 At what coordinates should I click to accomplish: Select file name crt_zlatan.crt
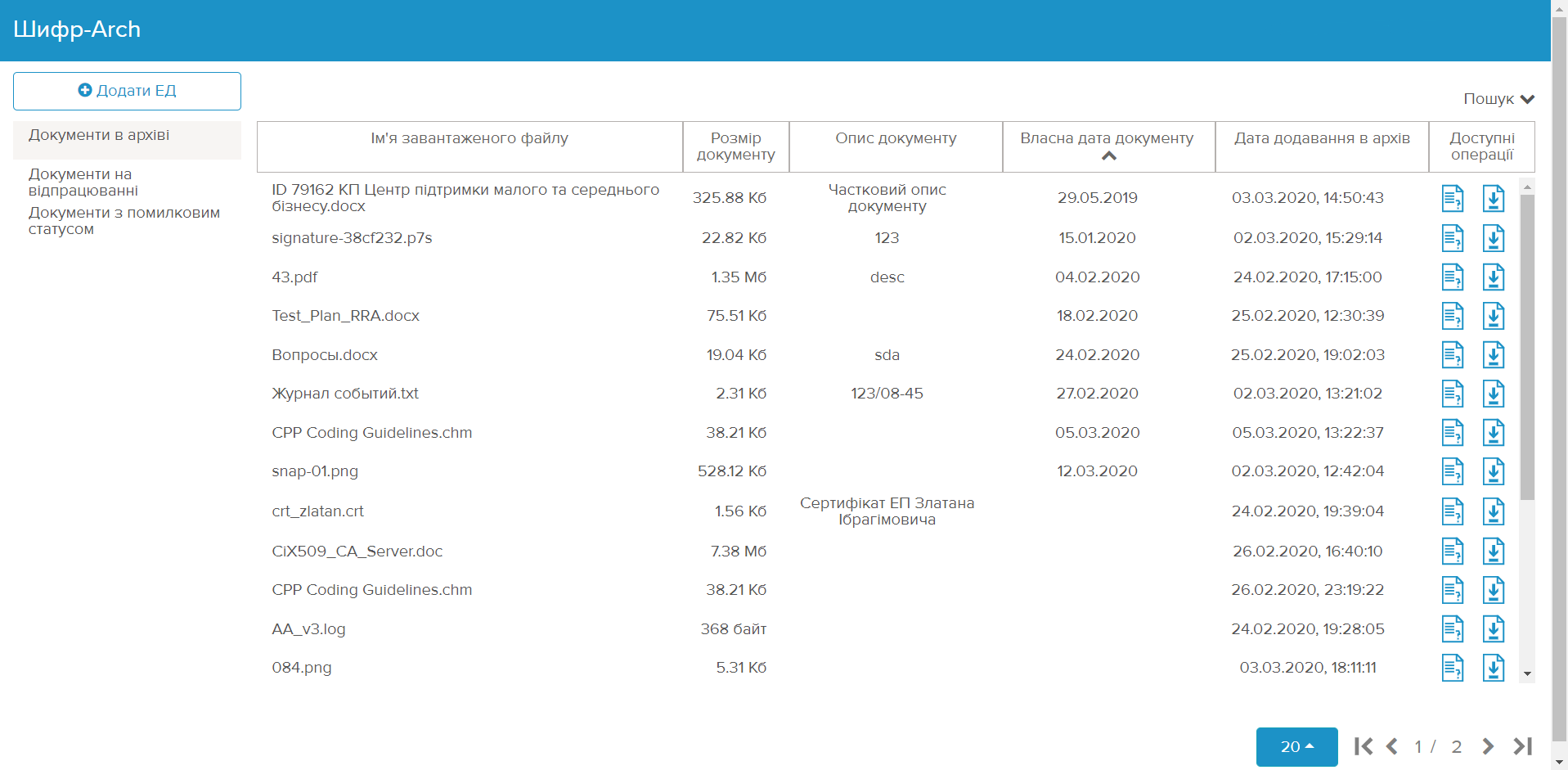tap(317, 511)
